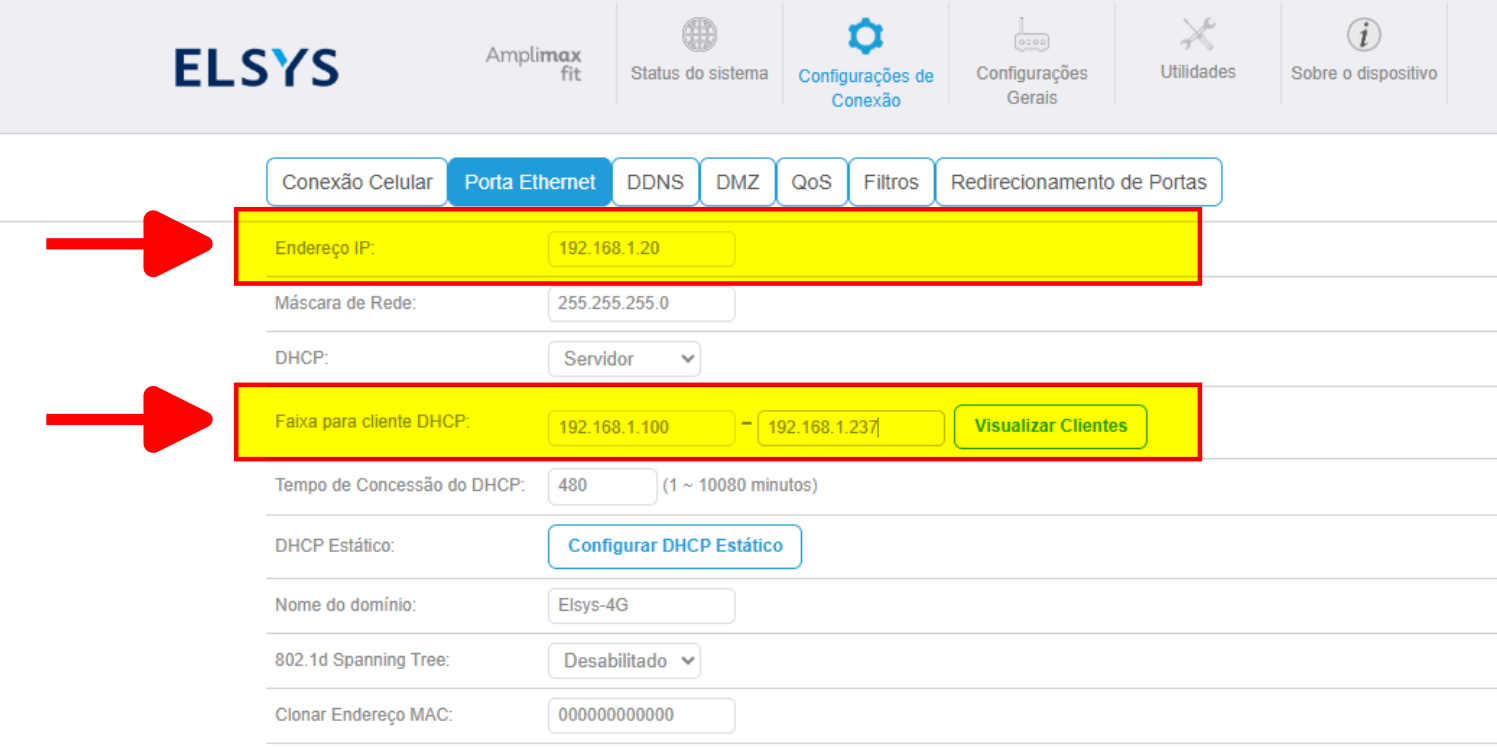Click the Tempo de Concessão 480 field
Viewport: 1497px width, 747px height.
[x=602, y=486]
